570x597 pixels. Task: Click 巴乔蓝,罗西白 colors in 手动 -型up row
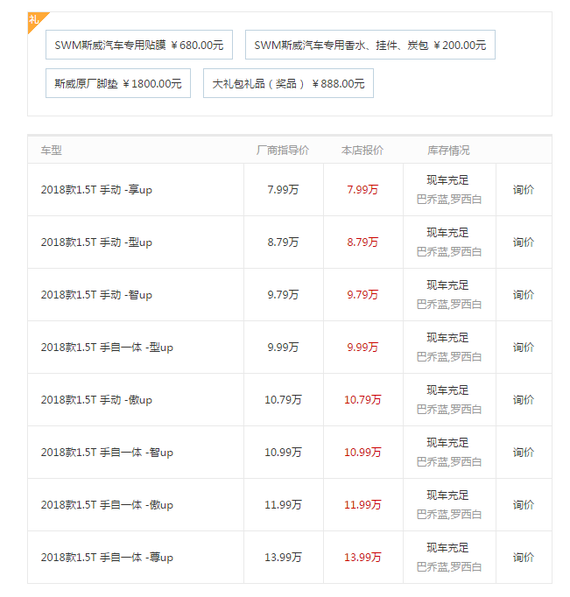(449, 252)
